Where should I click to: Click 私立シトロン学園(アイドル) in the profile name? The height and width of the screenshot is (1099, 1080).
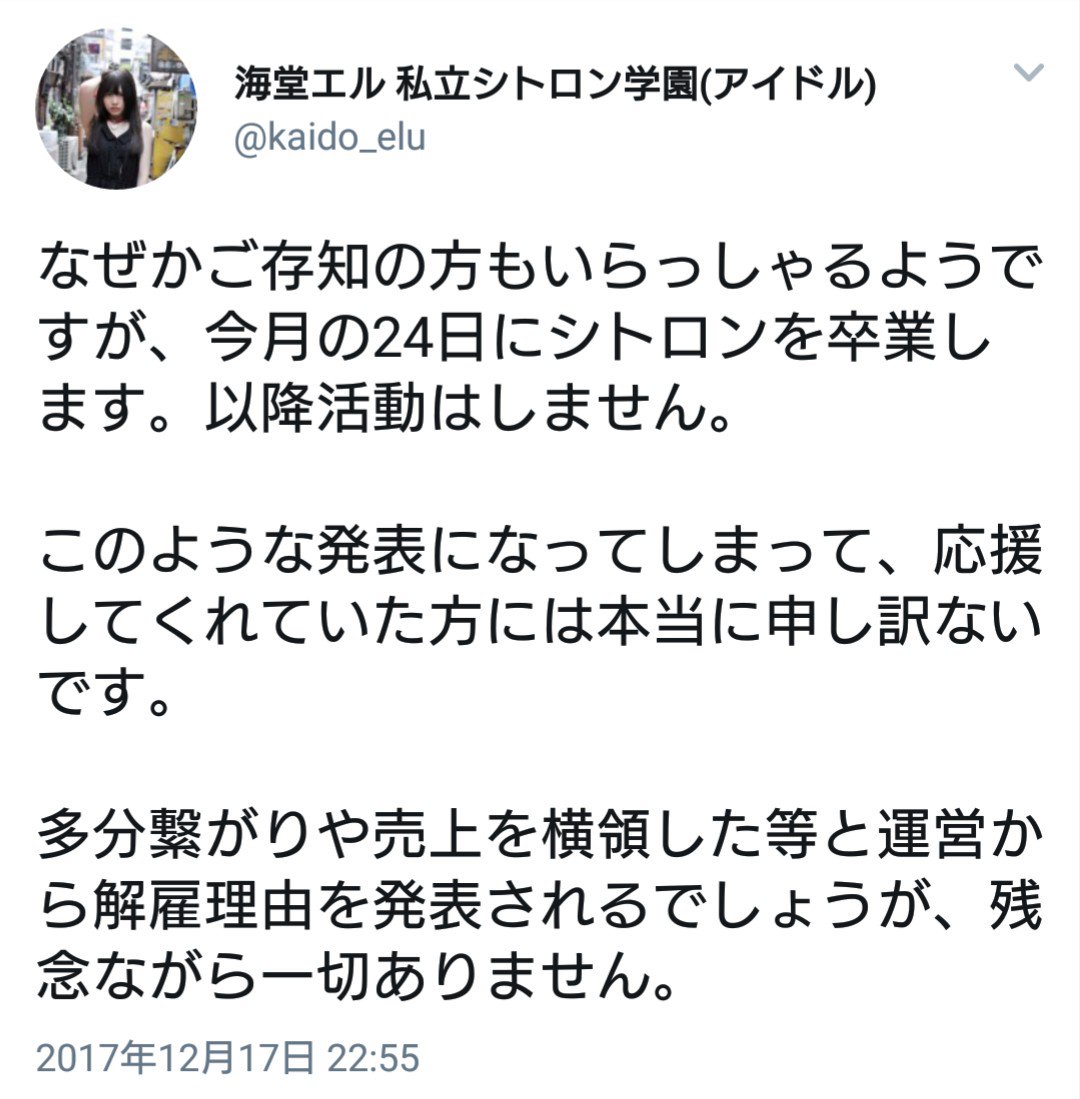pos(636,86)
